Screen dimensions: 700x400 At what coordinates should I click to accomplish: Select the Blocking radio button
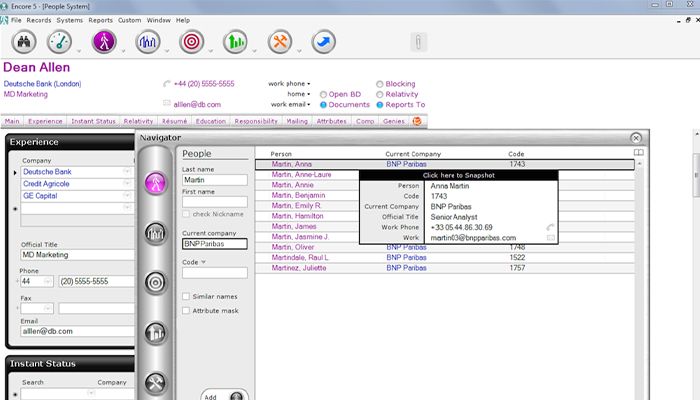[379, 84]
